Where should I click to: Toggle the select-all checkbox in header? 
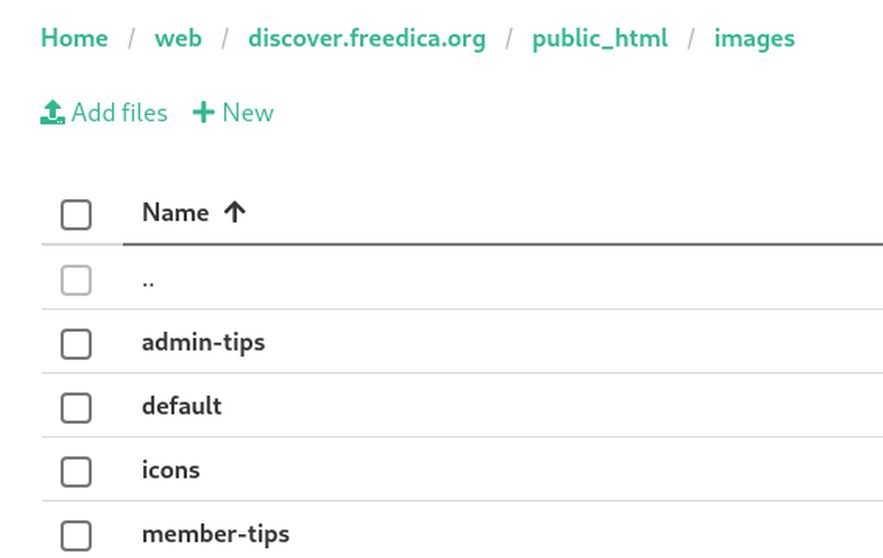76,214
